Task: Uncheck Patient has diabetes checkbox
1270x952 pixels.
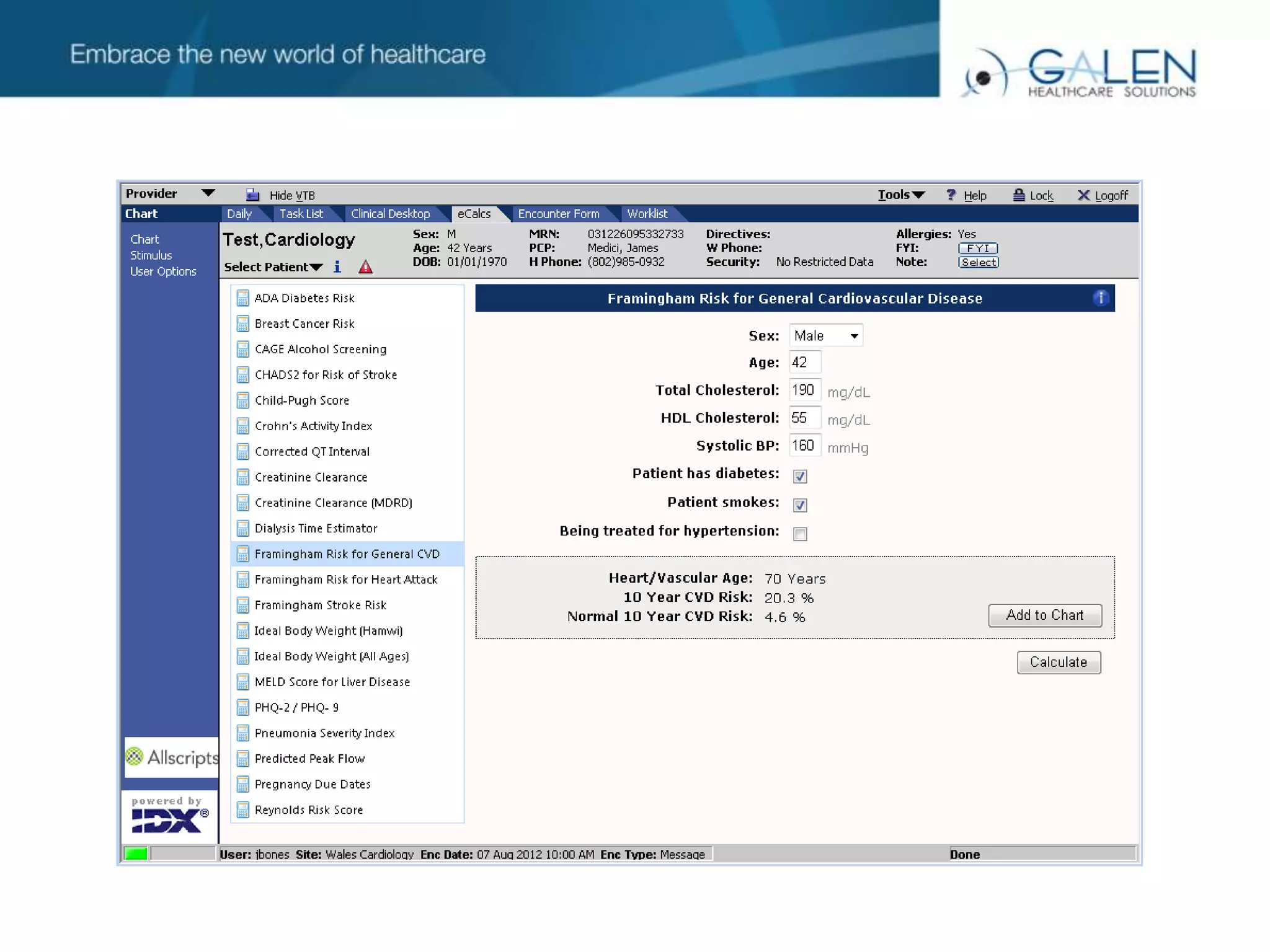Action: [x=799, y=476]
